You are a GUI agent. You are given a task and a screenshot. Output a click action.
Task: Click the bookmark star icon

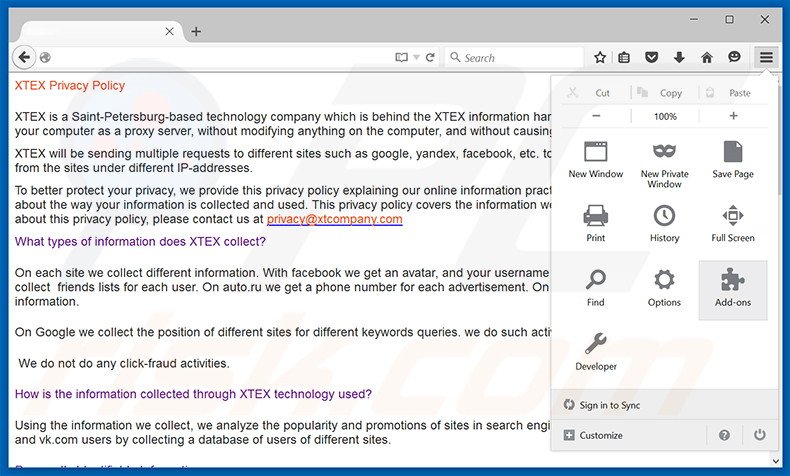(x=600, y=57)
